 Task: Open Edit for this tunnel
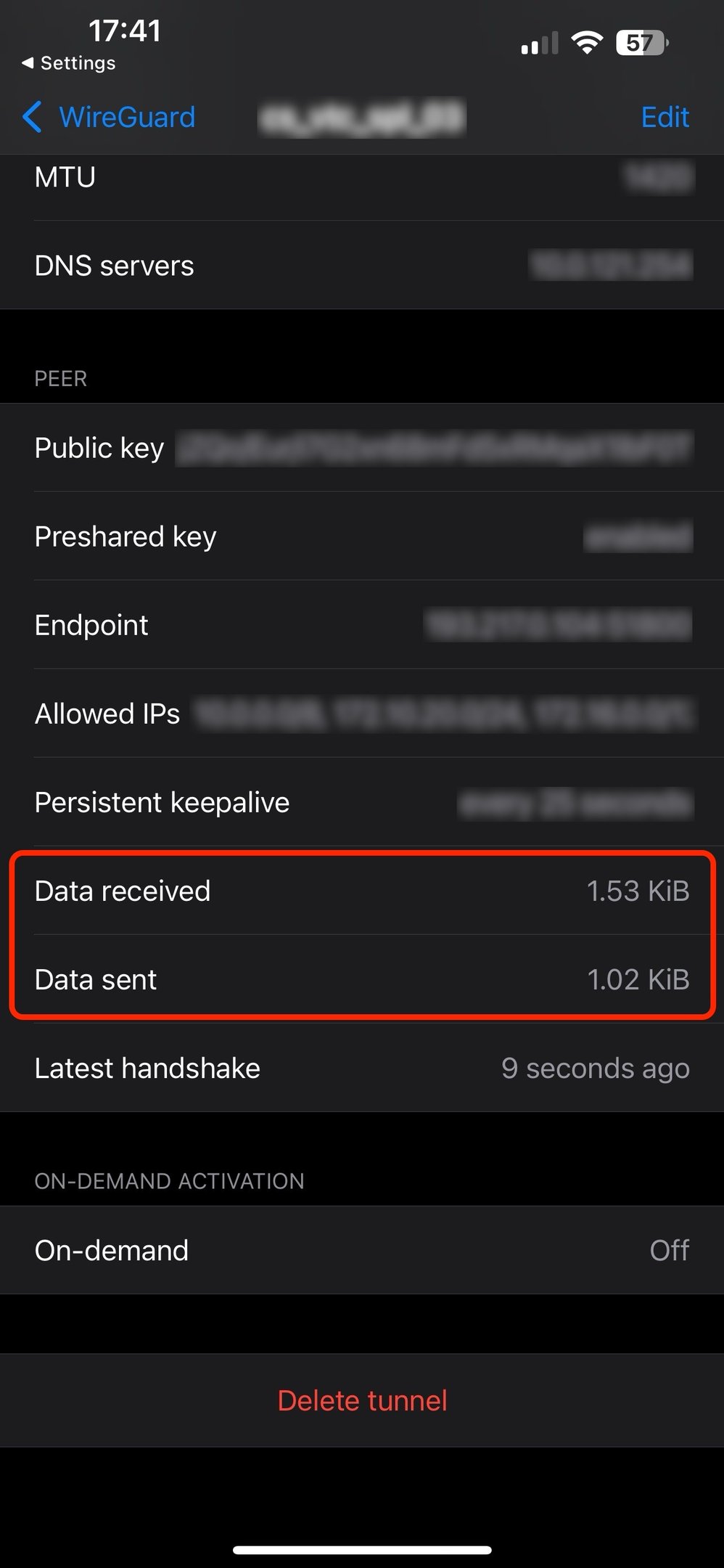pyautogui.click(x=665, y=117)
